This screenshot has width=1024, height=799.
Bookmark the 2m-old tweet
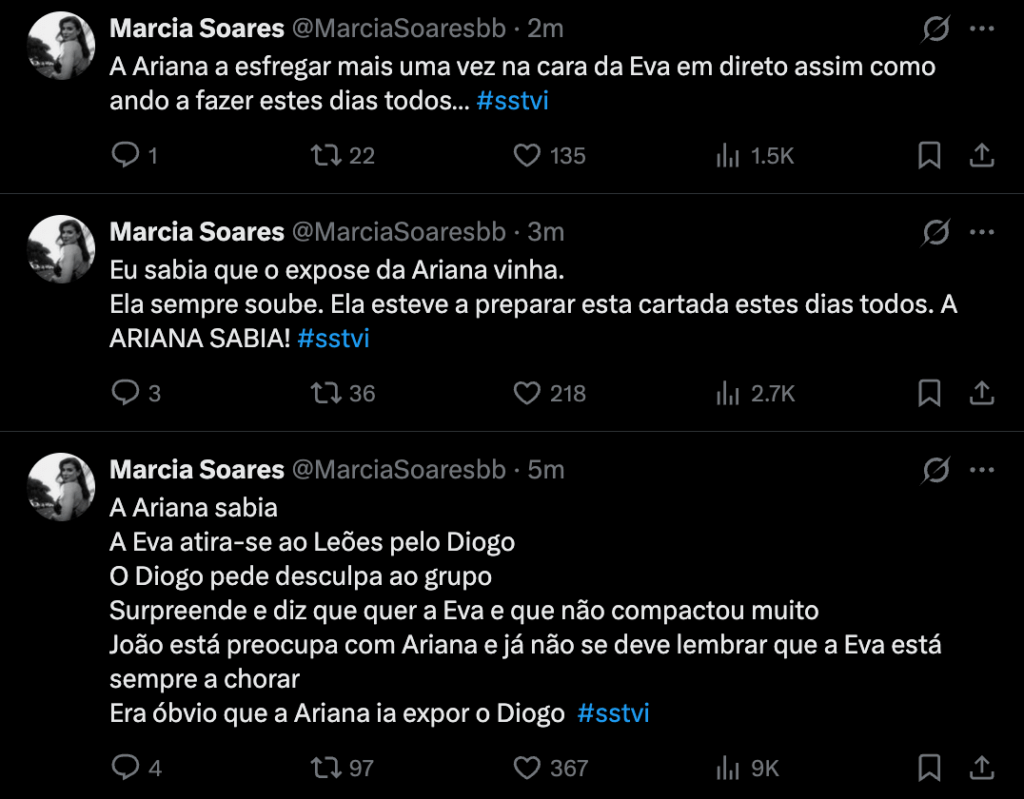click(x=929, y=155)
